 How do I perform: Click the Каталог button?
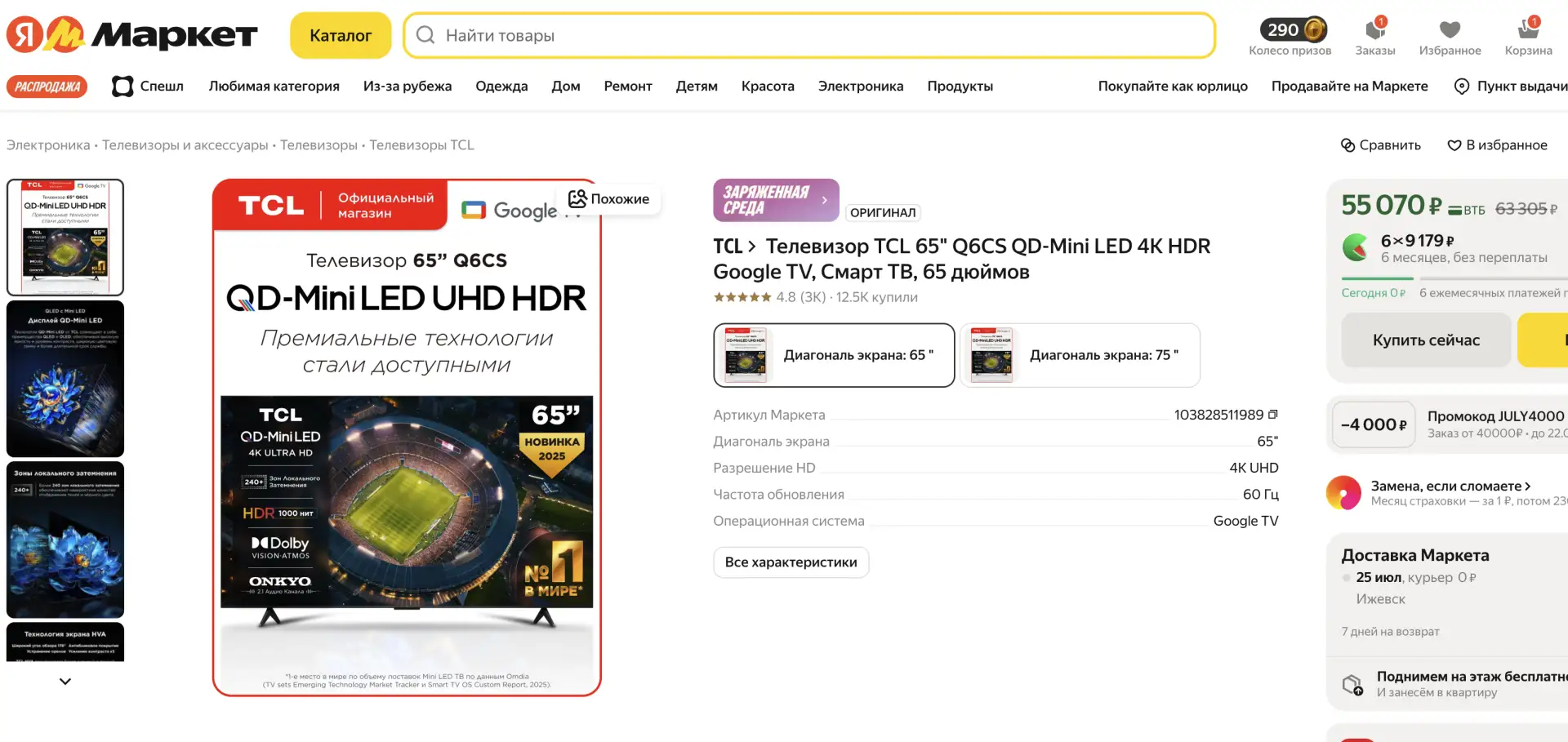tap(341, 35)
